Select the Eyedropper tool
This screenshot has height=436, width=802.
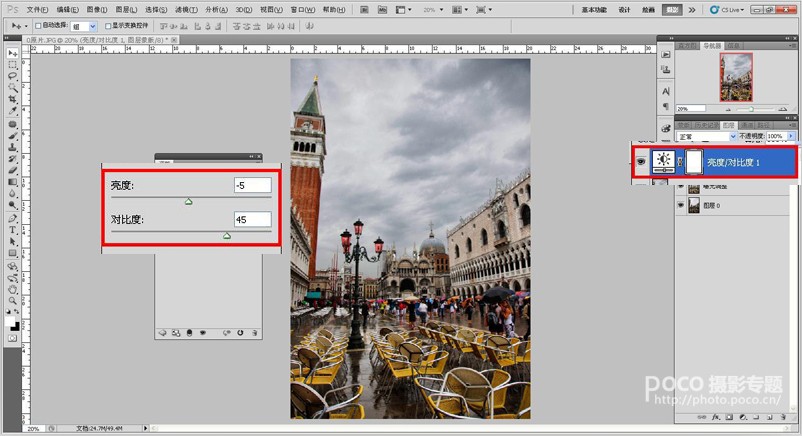coord(13,111)
